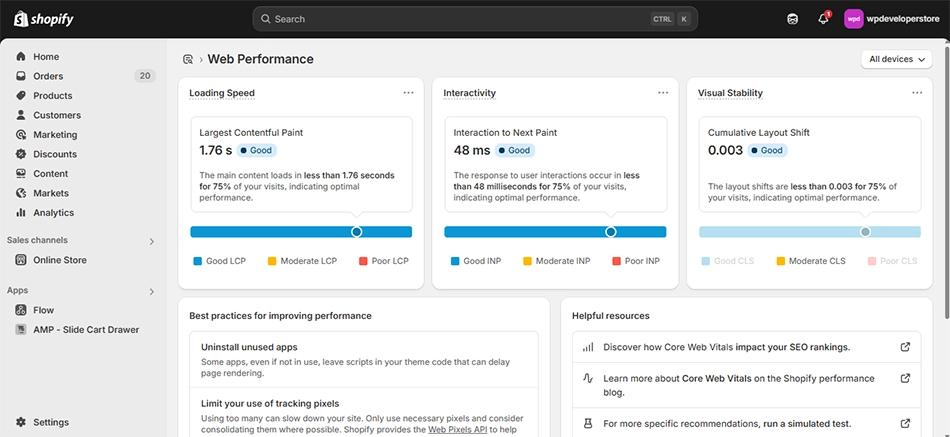
Task: Click the flask icon beside simulated test
Action: 588,423
